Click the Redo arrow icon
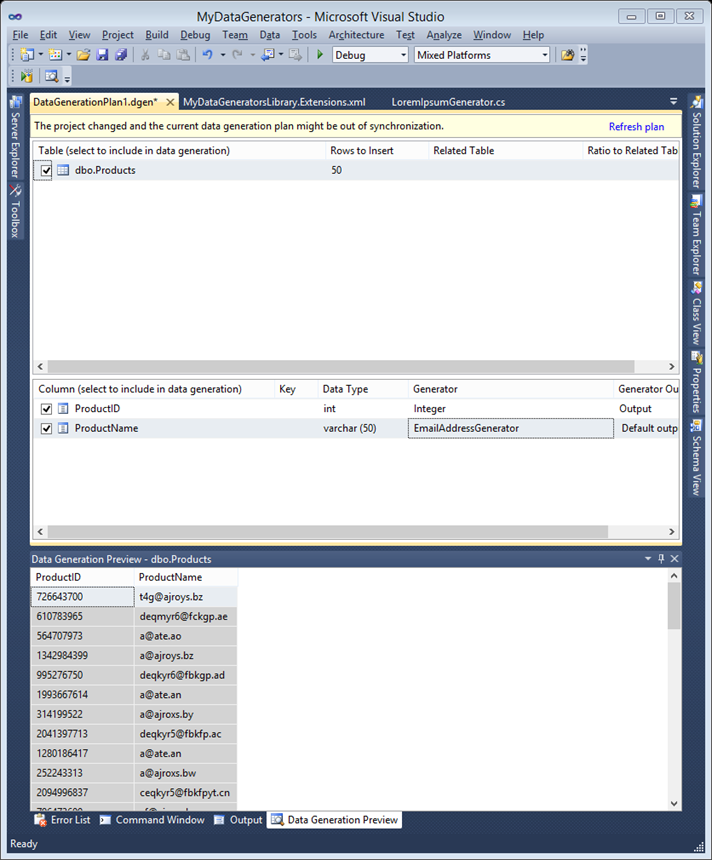Screen dimensions: 712x860 coord(237,55)
